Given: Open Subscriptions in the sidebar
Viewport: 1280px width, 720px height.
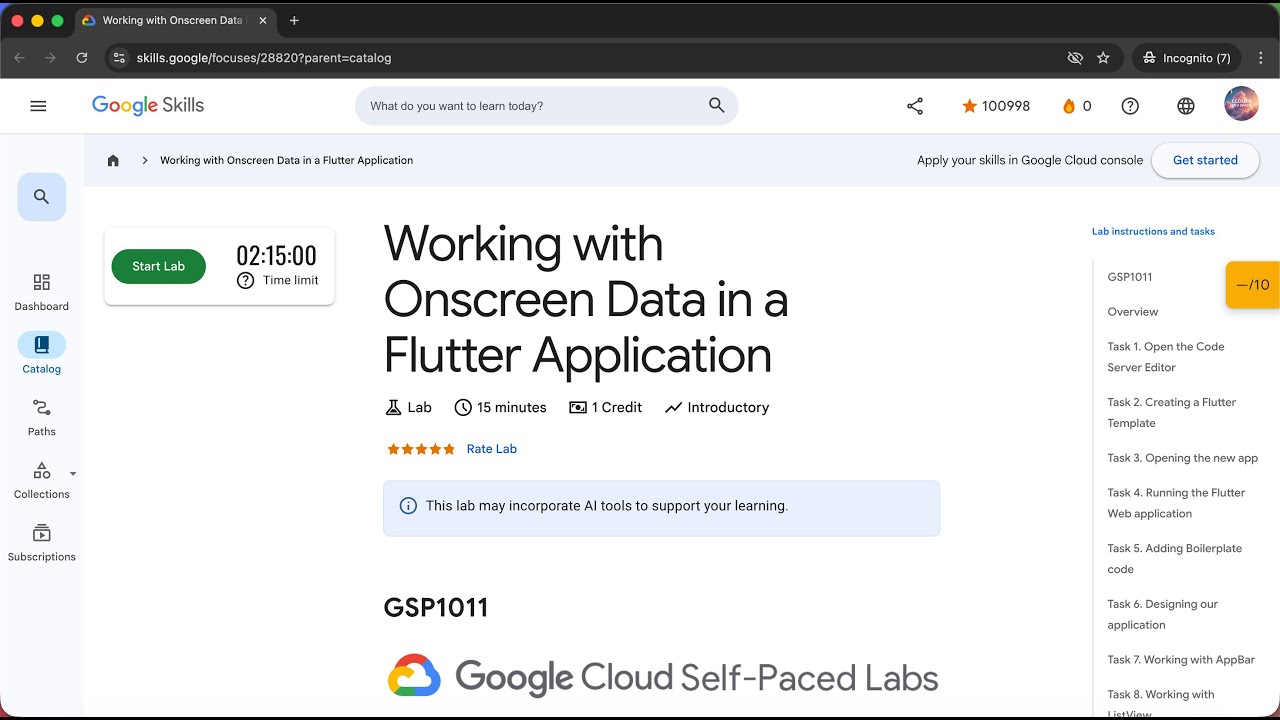Looking at the screenshot, I should click(42, 543).
